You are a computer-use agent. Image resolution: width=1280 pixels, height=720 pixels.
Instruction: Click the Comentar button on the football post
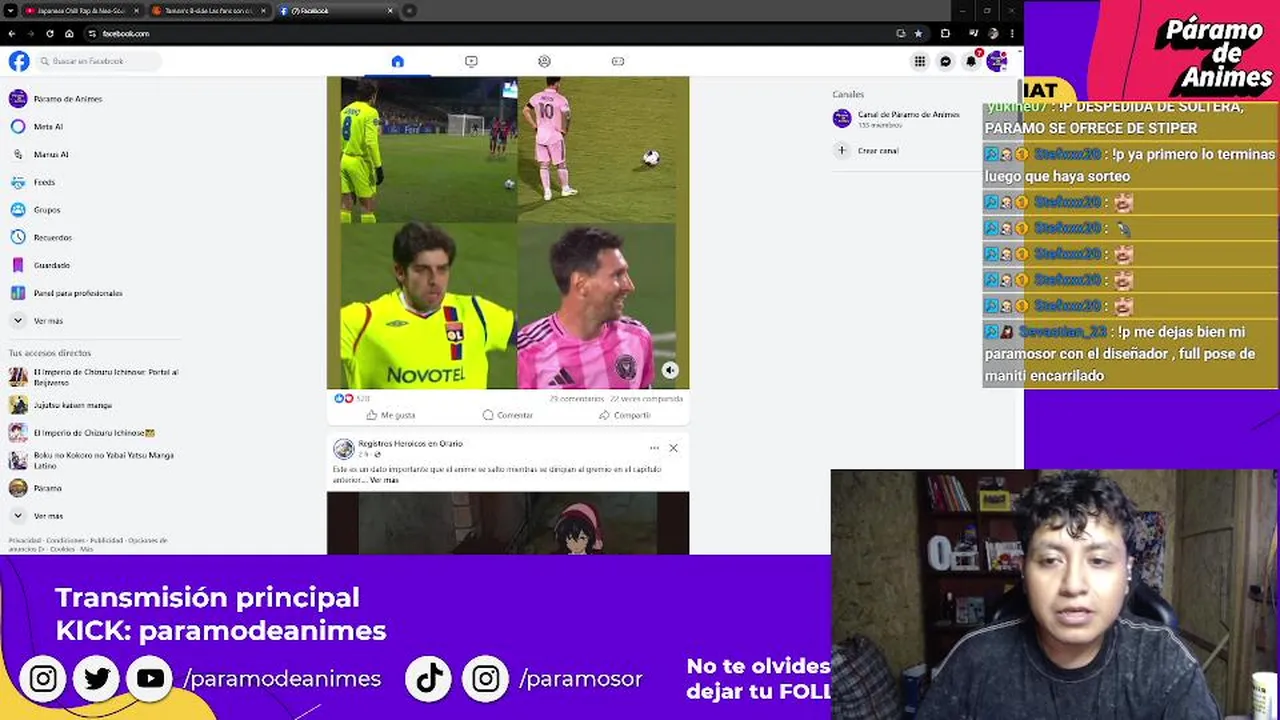[x=508, y=415]
